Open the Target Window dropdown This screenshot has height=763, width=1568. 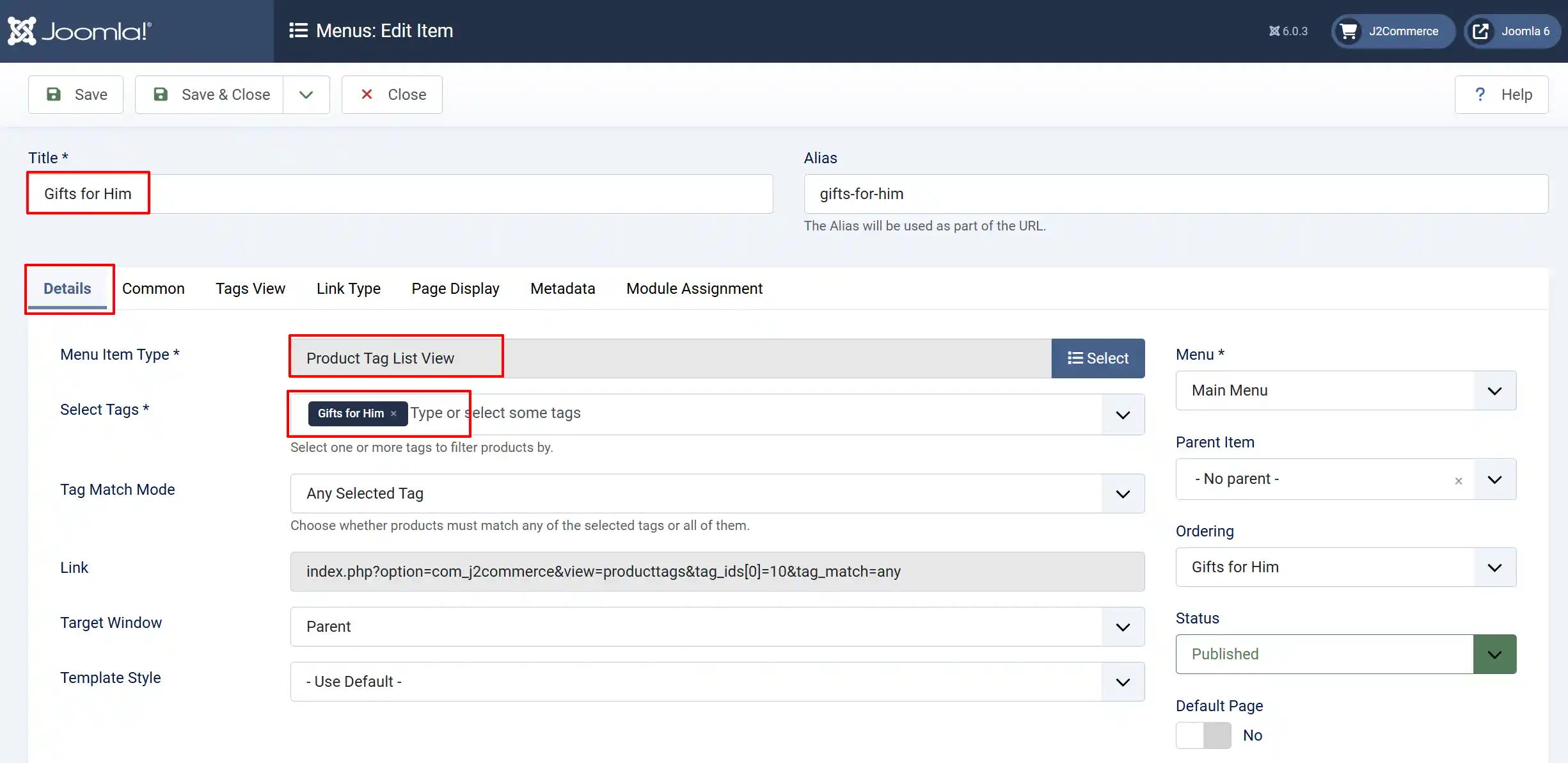pyautogui.click(x=717, y=627)
